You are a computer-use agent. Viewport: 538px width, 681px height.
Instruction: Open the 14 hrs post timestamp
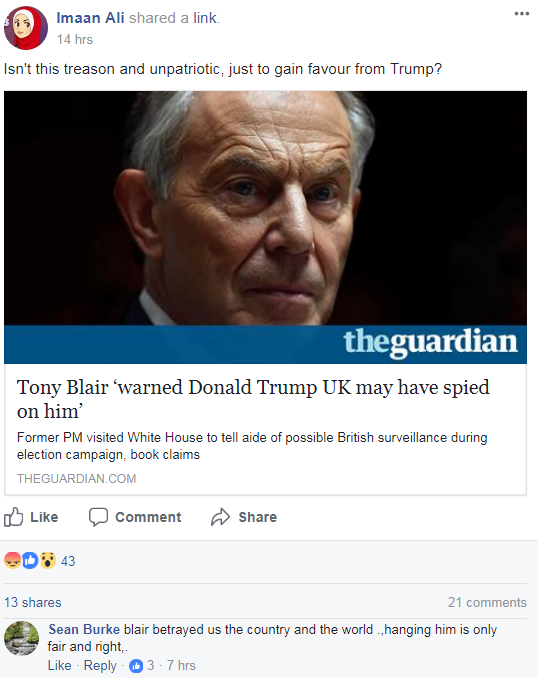[x=75, y=40]
